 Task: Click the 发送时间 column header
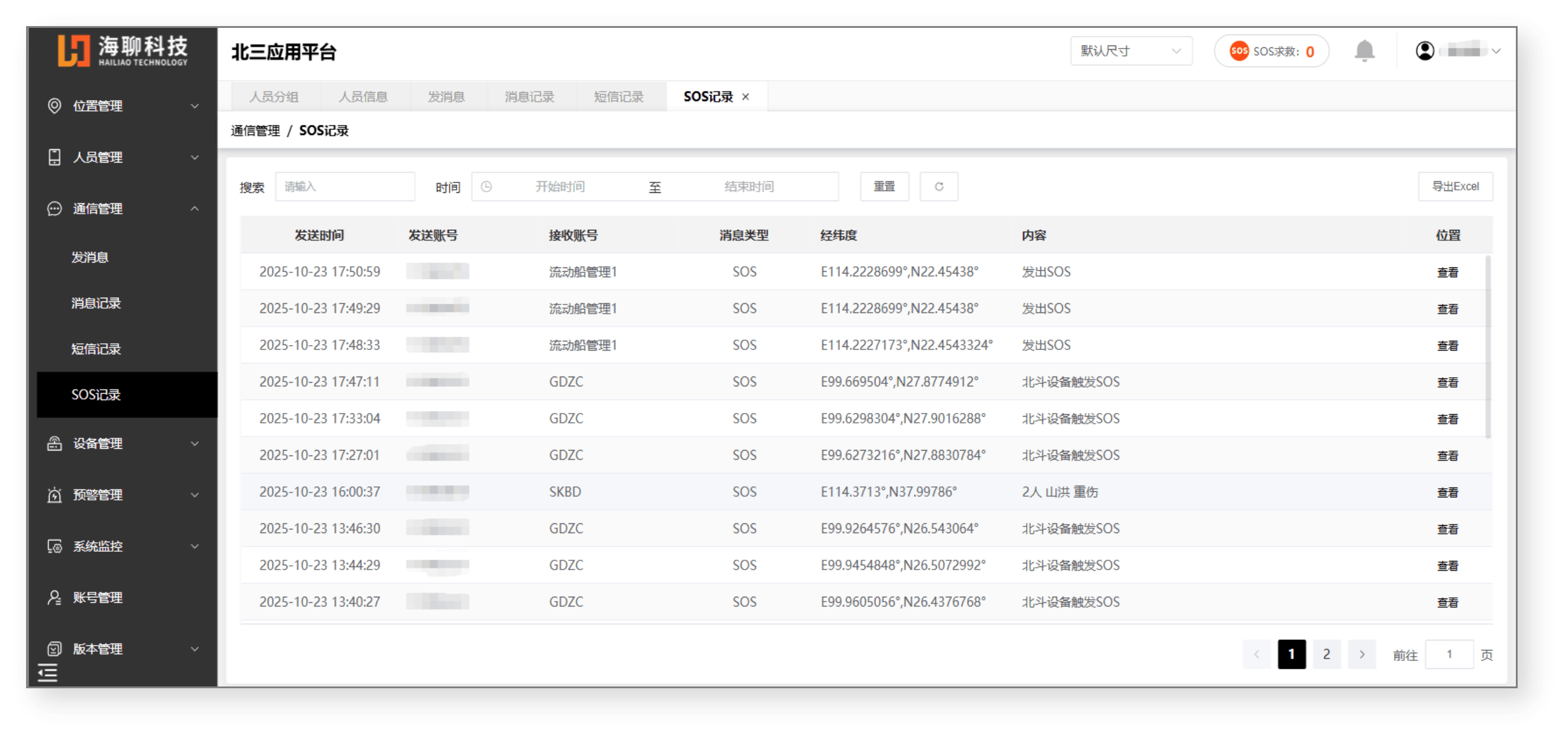pos(319,236)
